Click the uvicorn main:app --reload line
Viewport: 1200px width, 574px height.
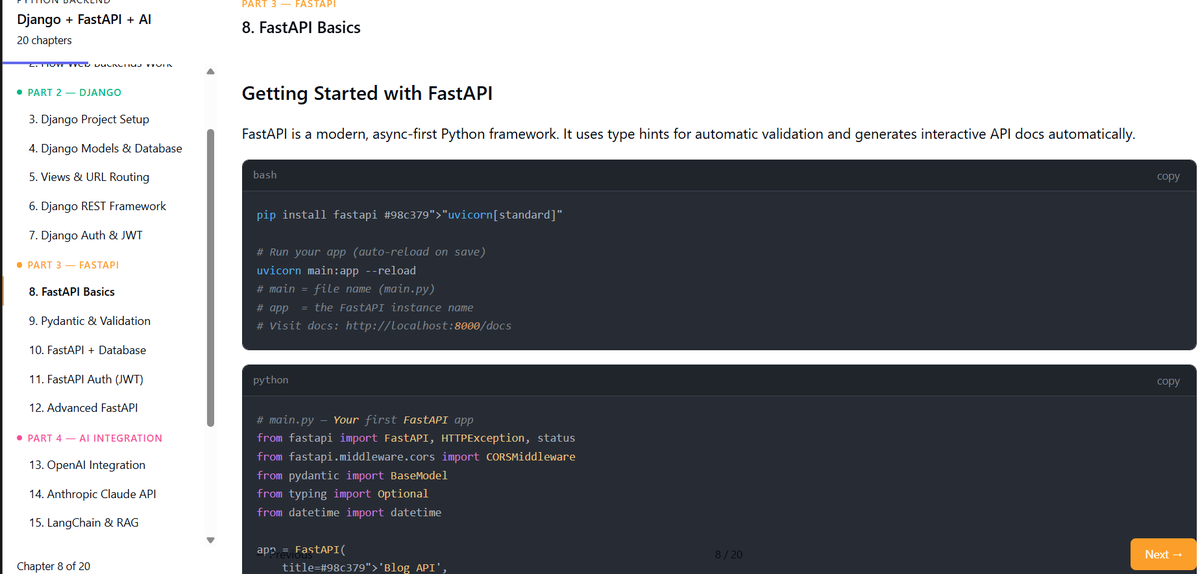pos(336,270)
